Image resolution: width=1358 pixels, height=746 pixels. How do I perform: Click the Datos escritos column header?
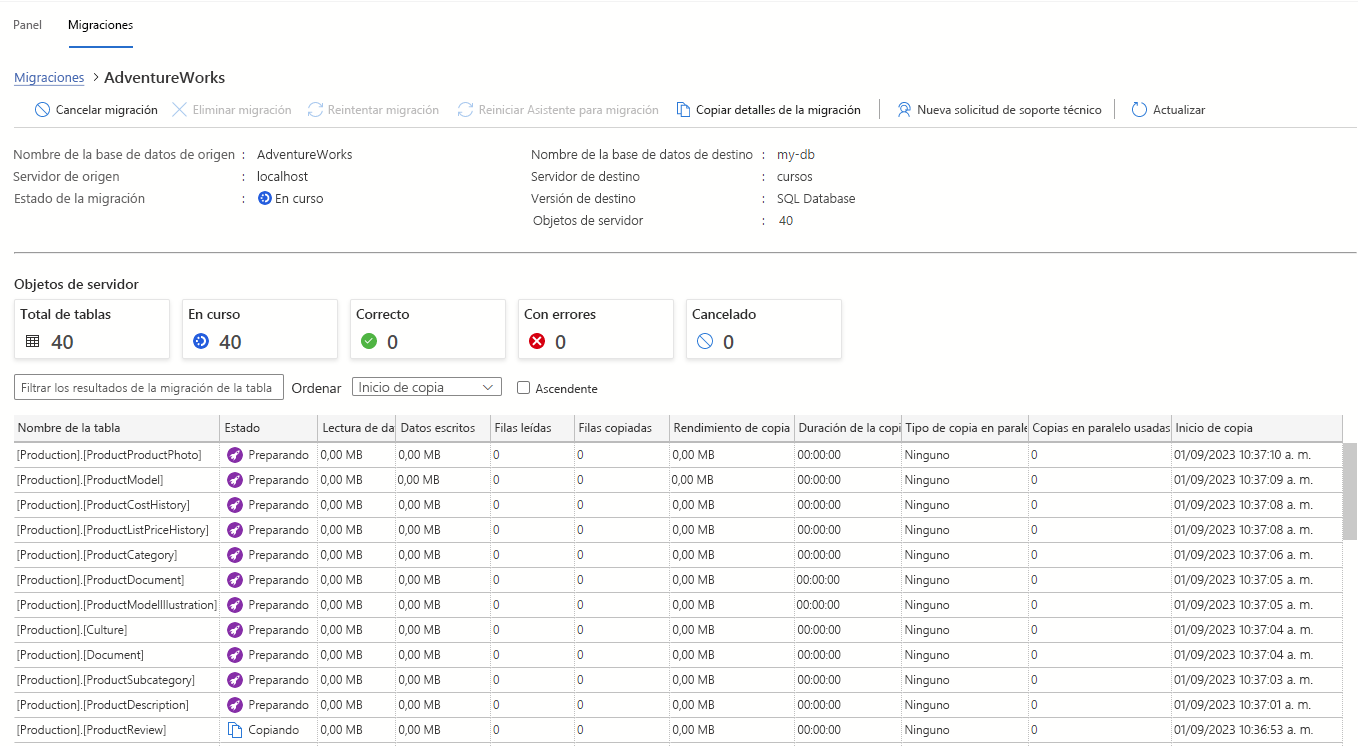click(x=444, y=428)
